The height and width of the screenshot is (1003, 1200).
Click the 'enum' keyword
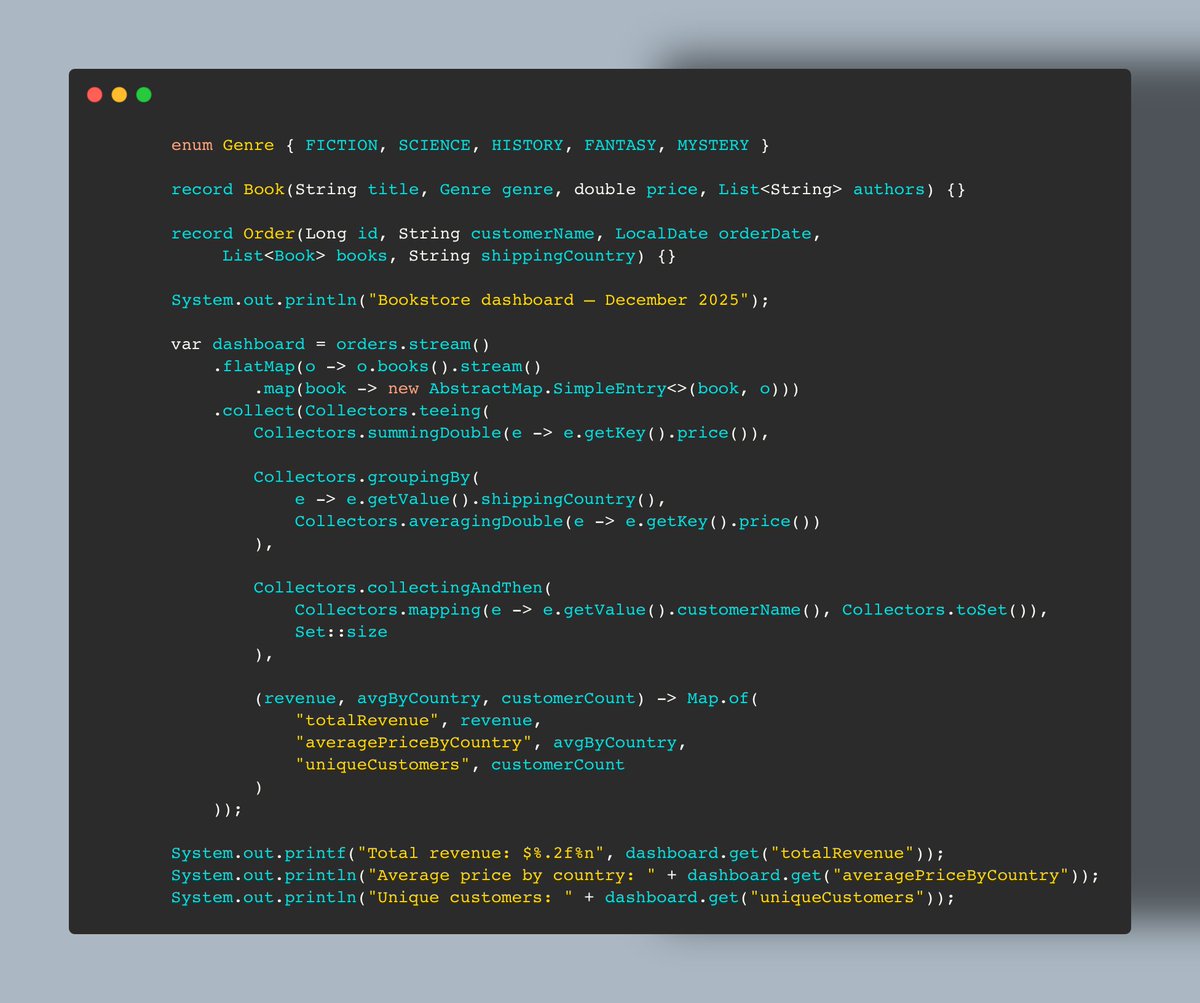tap(192, 145)
